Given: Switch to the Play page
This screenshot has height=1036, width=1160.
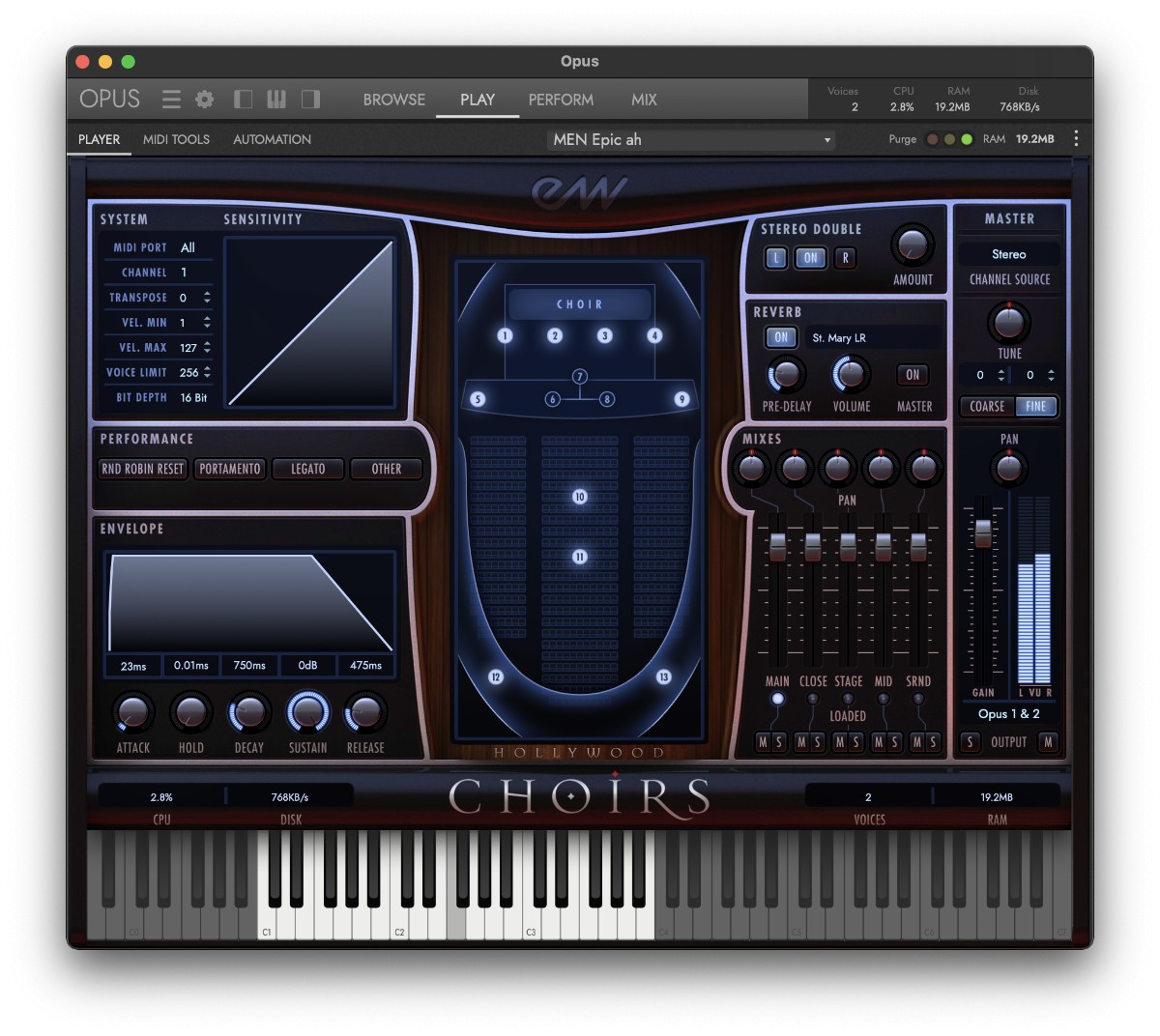Looking at the screenshot, I should coord(478,100).
